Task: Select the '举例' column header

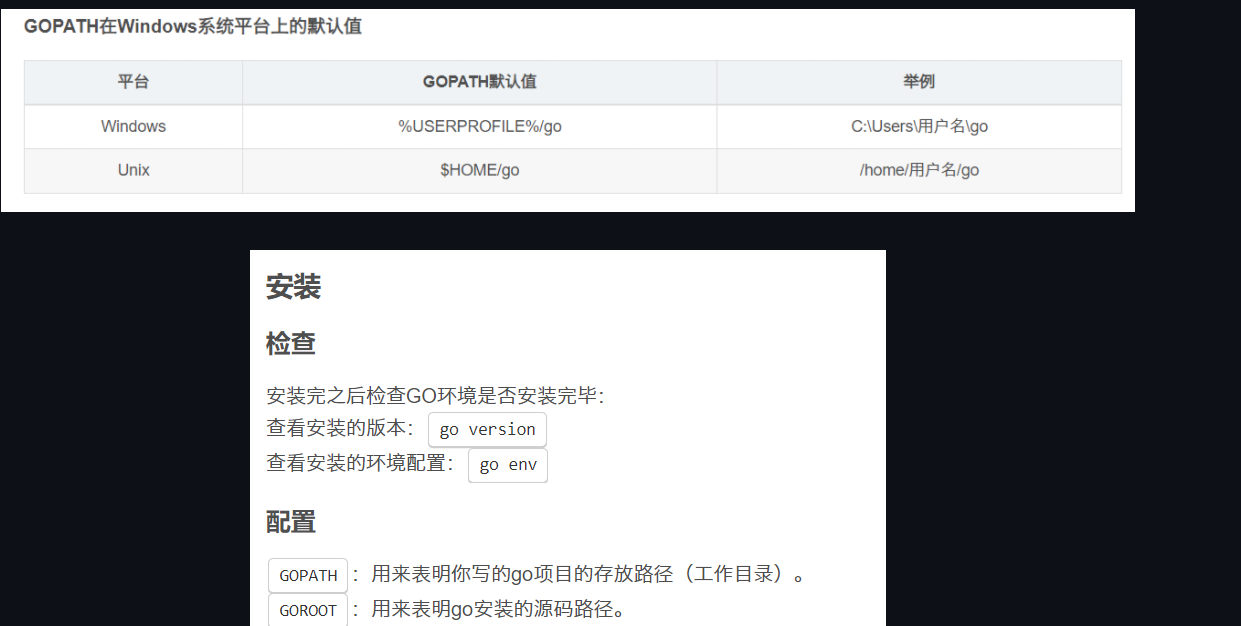Action: [919, 82]
